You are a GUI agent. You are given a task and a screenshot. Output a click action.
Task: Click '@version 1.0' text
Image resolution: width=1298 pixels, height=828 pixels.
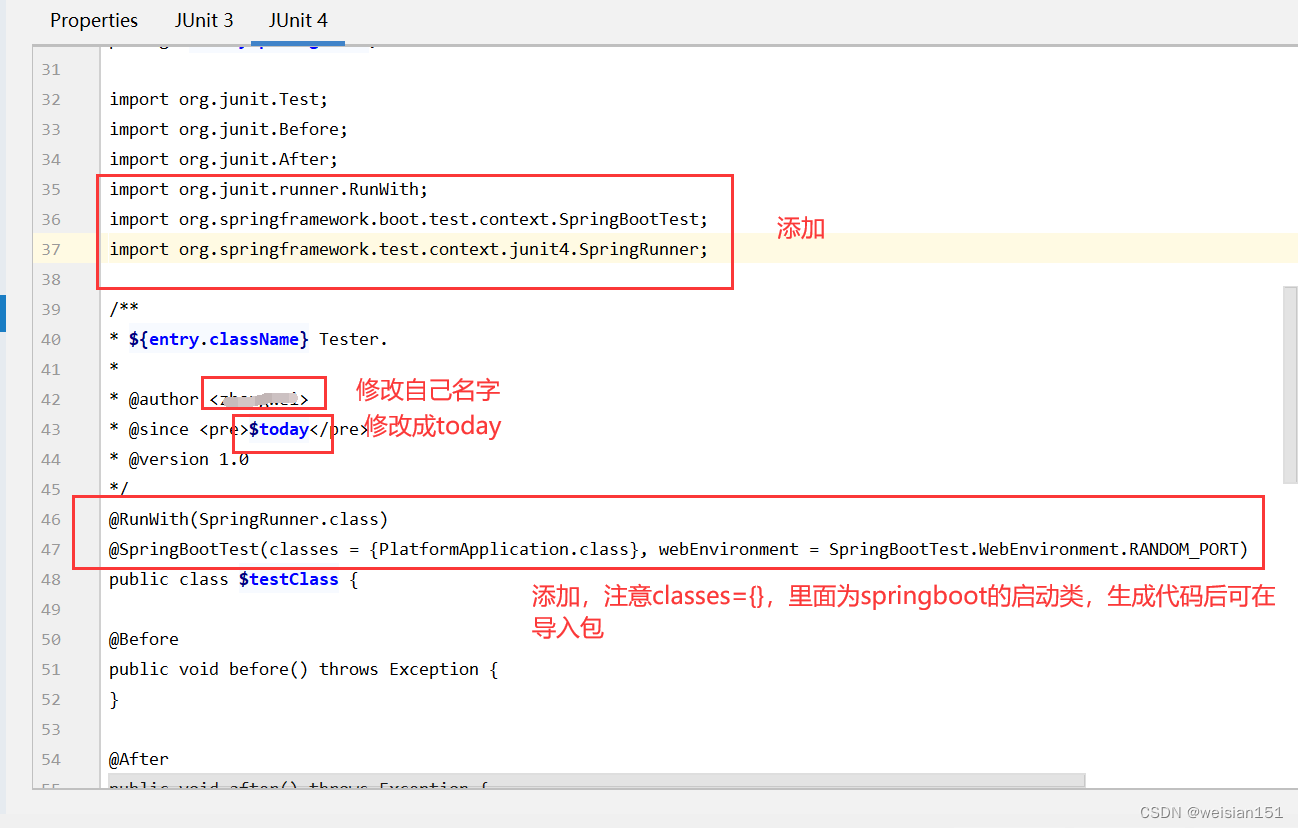189,459
